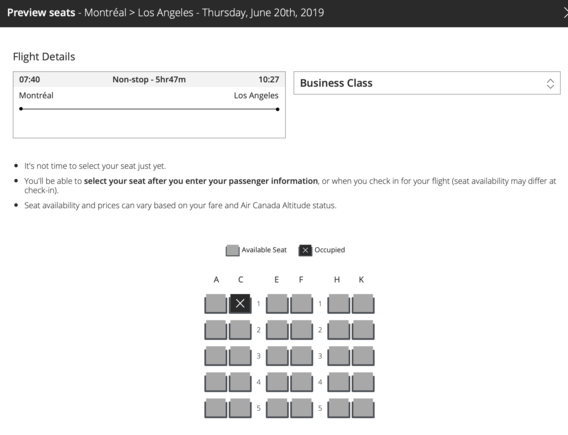The height and width of the screenshot is (435, 568).
Task: Close the Preview seats dialog
Action: 565,13
